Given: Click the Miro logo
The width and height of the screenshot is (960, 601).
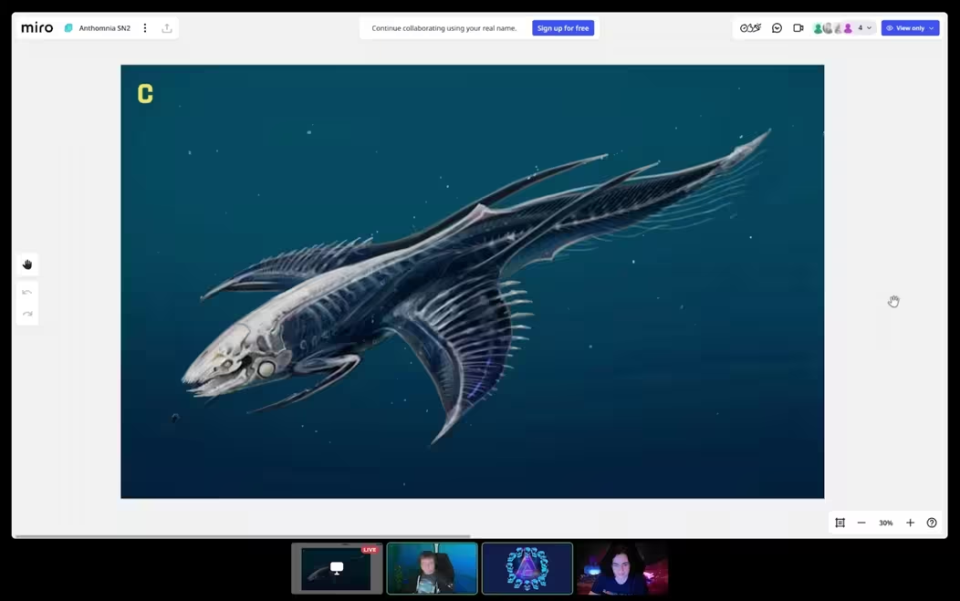Looking at the screenshot, I should [37, 28].
